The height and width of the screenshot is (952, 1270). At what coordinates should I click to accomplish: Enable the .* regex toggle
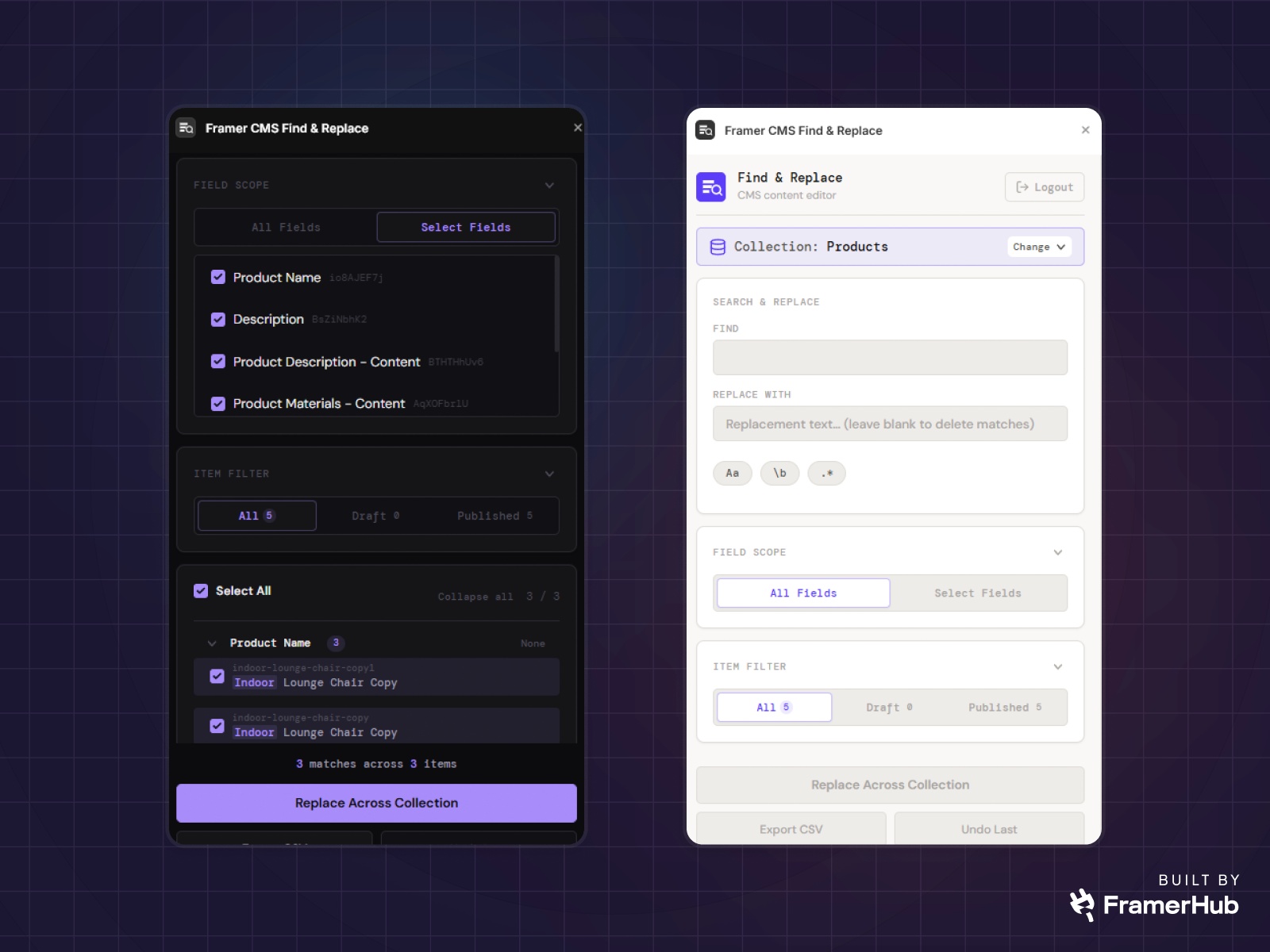click(826, 473)
